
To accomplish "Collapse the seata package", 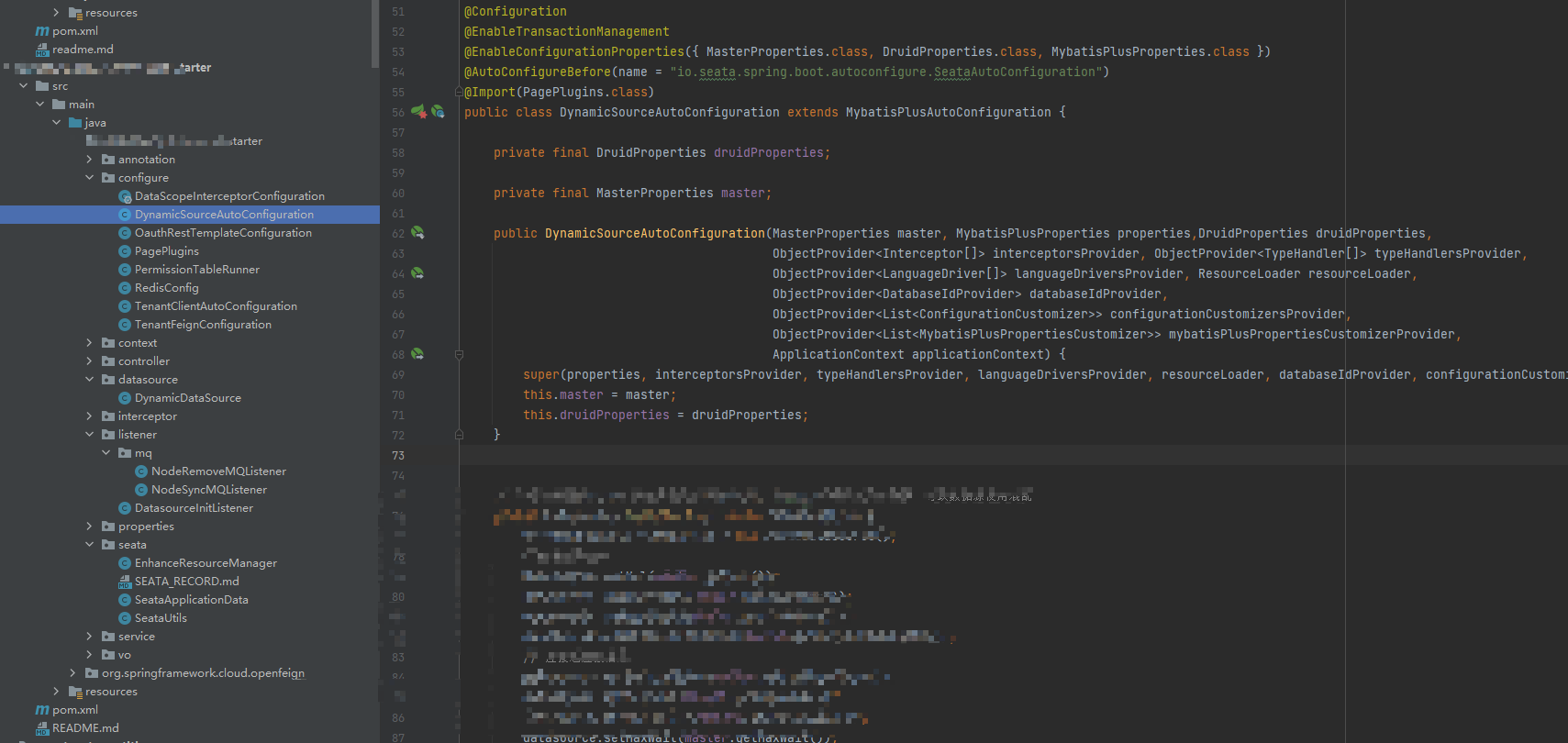I will pos(89,545).
